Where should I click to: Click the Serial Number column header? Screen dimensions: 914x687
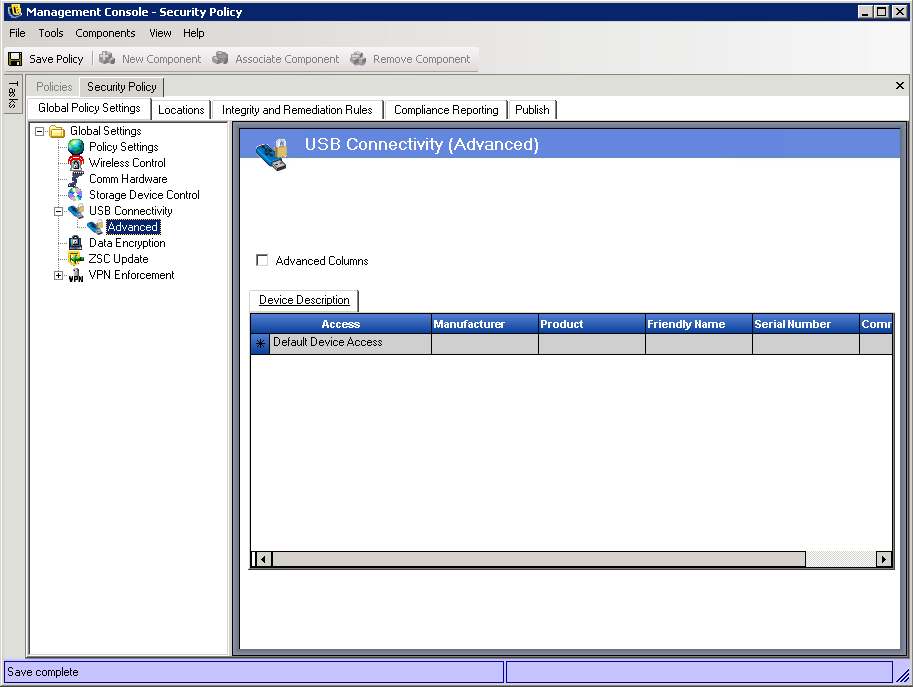pos(806,324)
